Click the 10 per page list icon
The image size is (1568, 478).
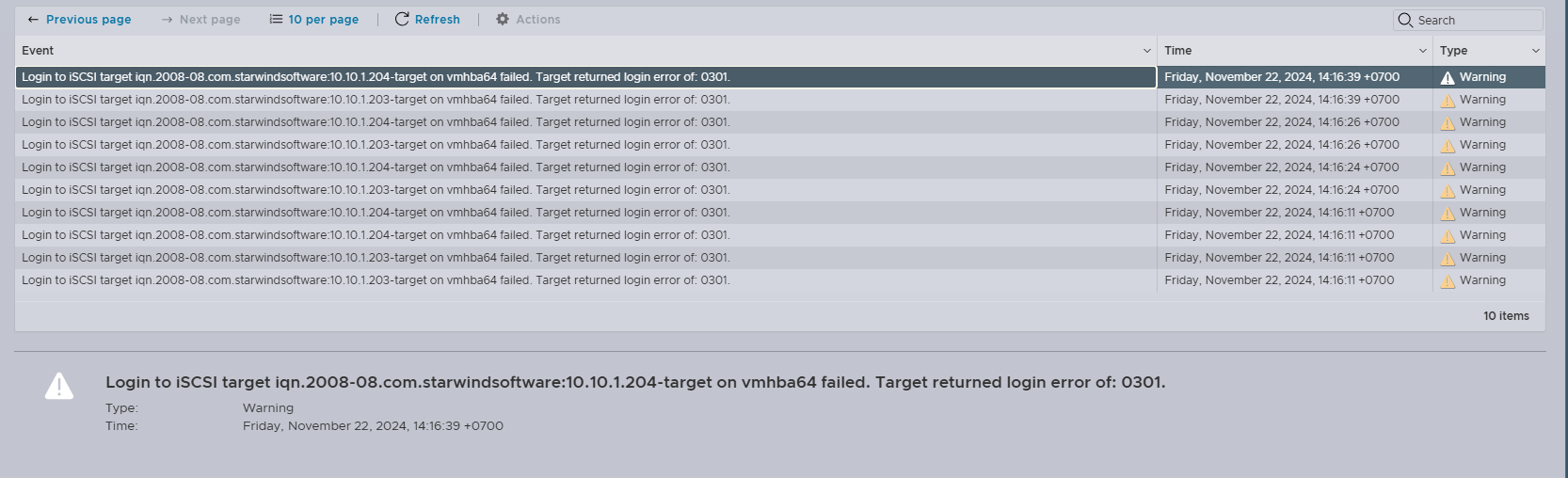click(276, 19)
